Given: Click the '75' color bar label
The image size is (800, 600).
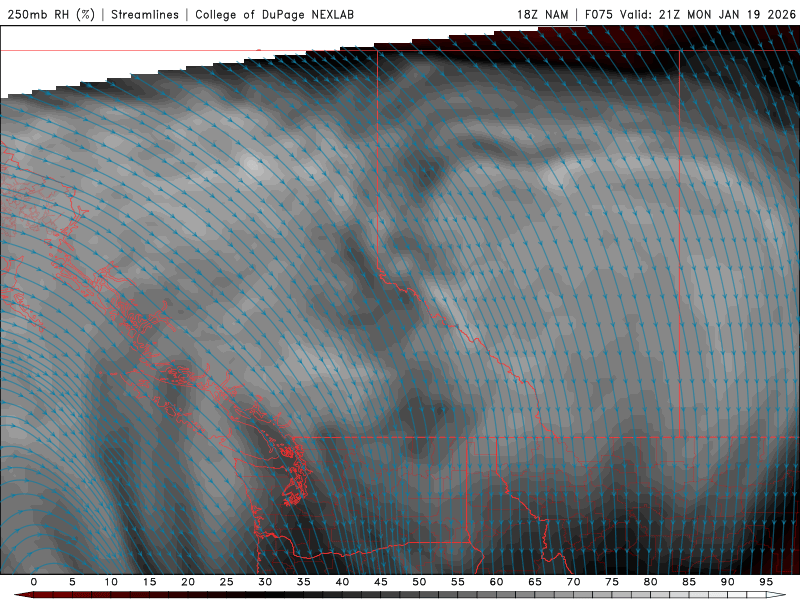Looking at the screenshot, I should click(612, 582).
